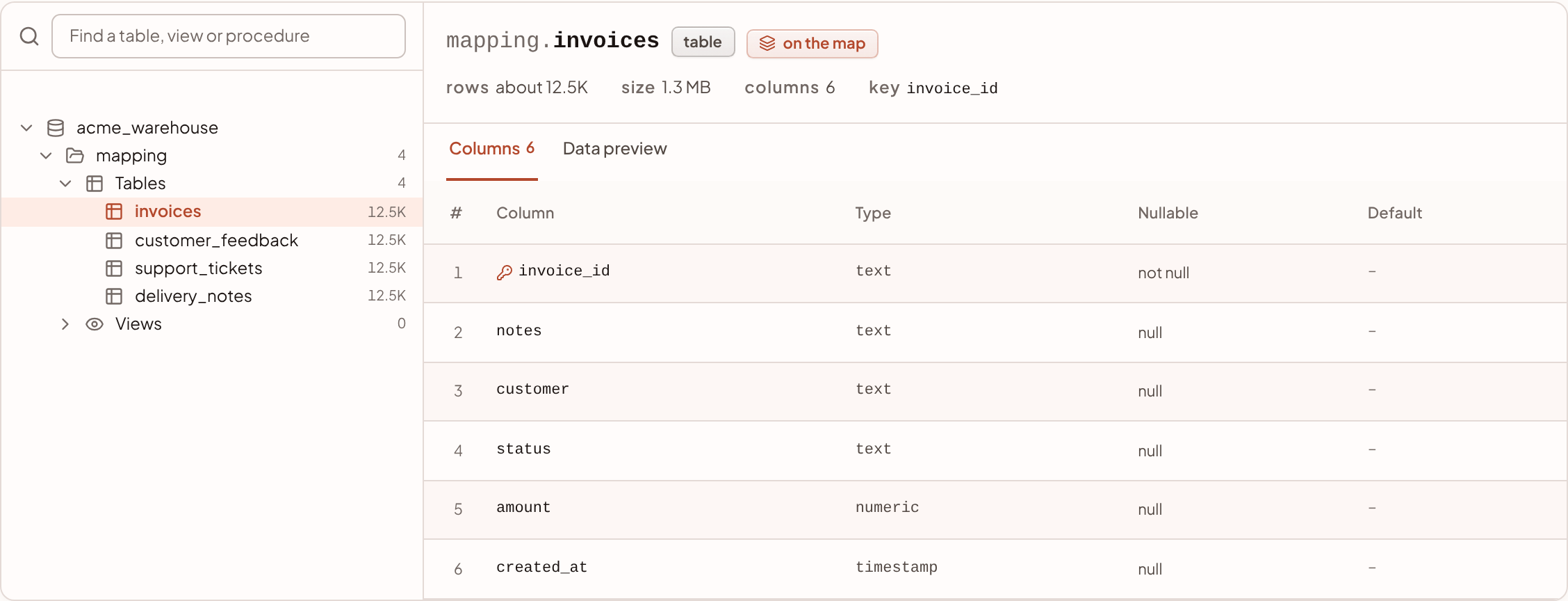This screenshot has width=1568, height=601.
Task: Select the invoices table in sidebar
Action: pos(212,211)
